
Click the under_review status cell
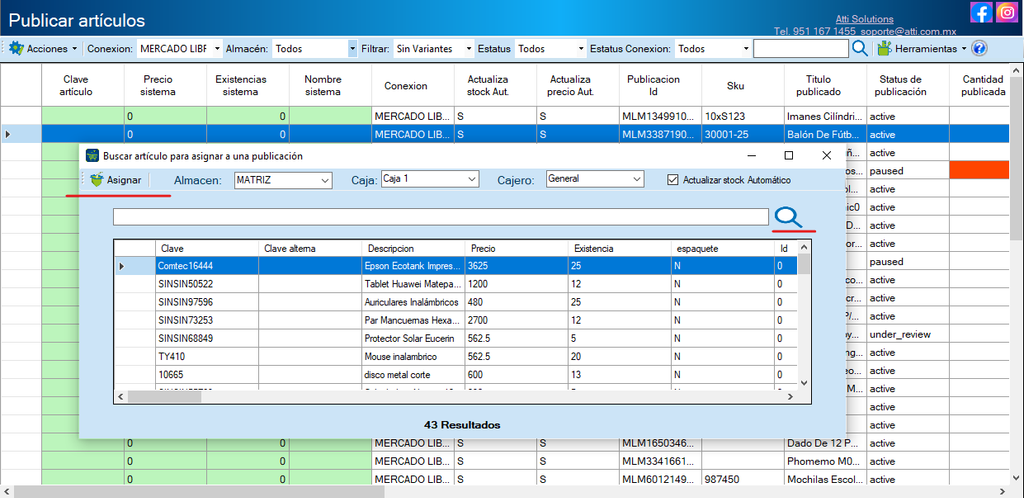pos(908,334)
